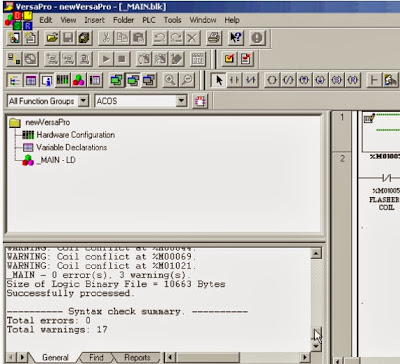Switch to the Reports tab
The width and height of the screenshot is (400, 364).
[137, 357]
